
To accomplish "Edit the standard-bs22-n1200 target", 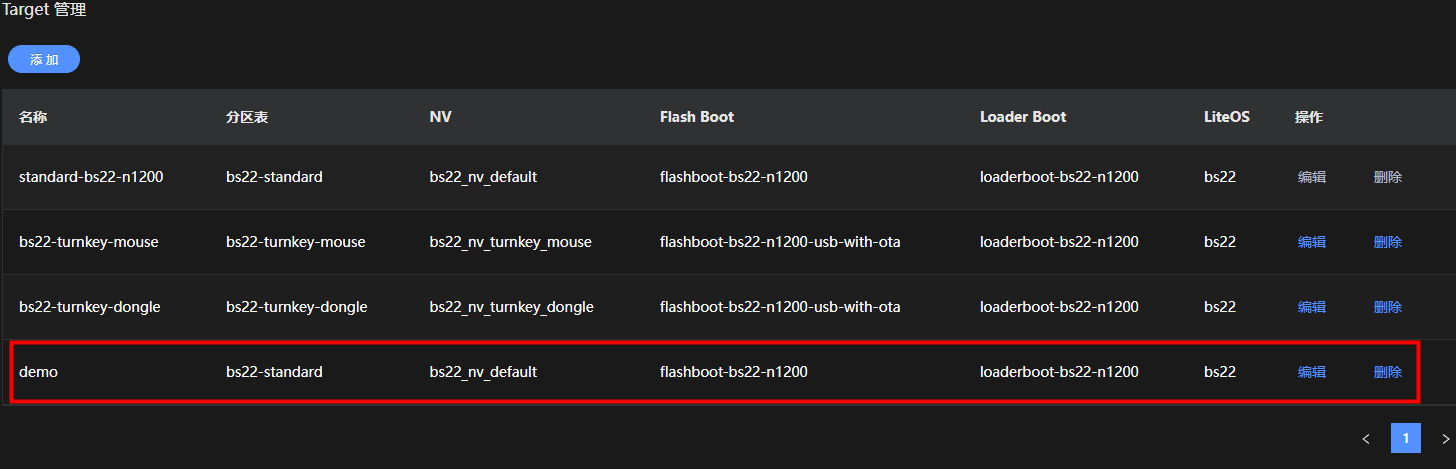I will [1311, 177].
